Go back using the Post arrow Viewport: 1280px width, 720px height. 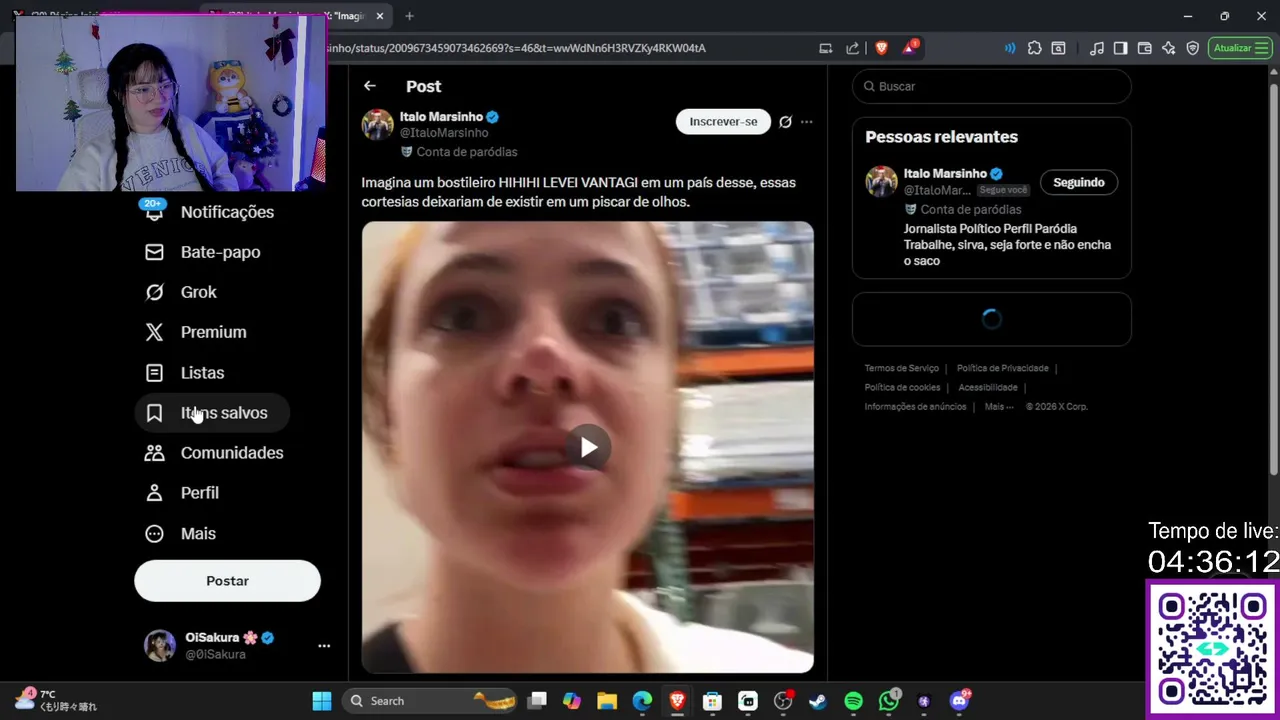[x=370, y=86]
